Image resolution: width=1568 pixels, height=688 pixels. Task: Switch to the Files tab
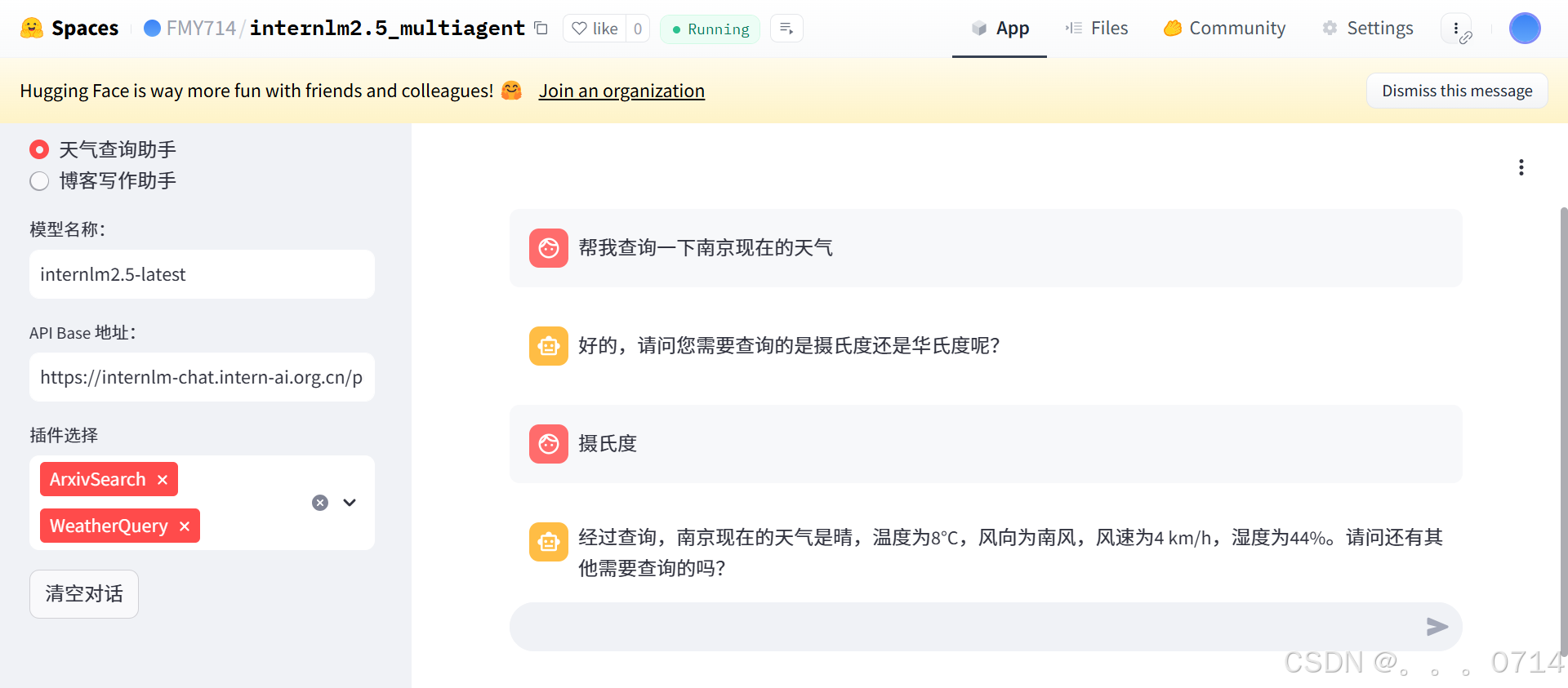[1097, 29]
